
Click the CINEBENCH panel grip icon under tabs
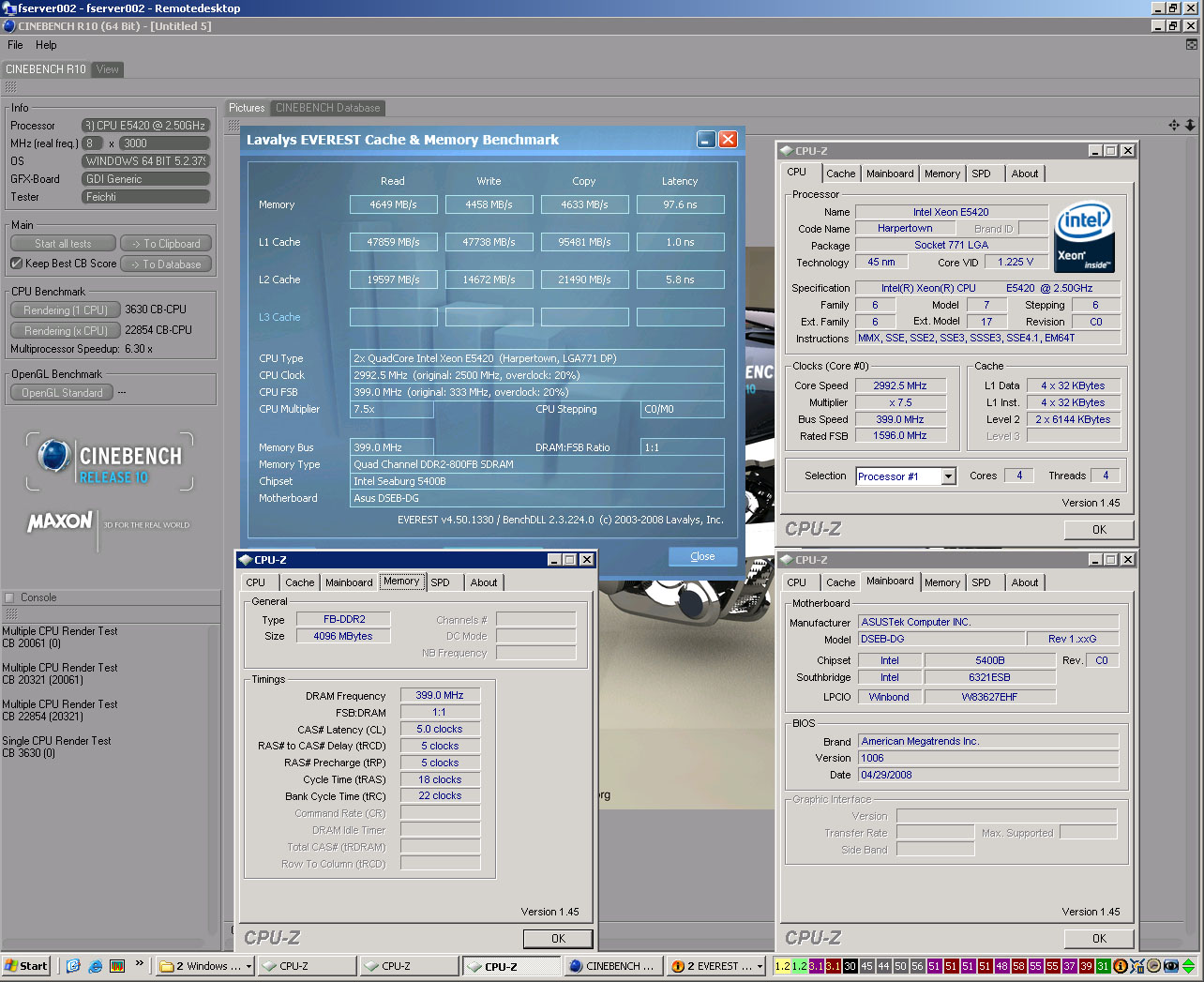tap(10, 86)
